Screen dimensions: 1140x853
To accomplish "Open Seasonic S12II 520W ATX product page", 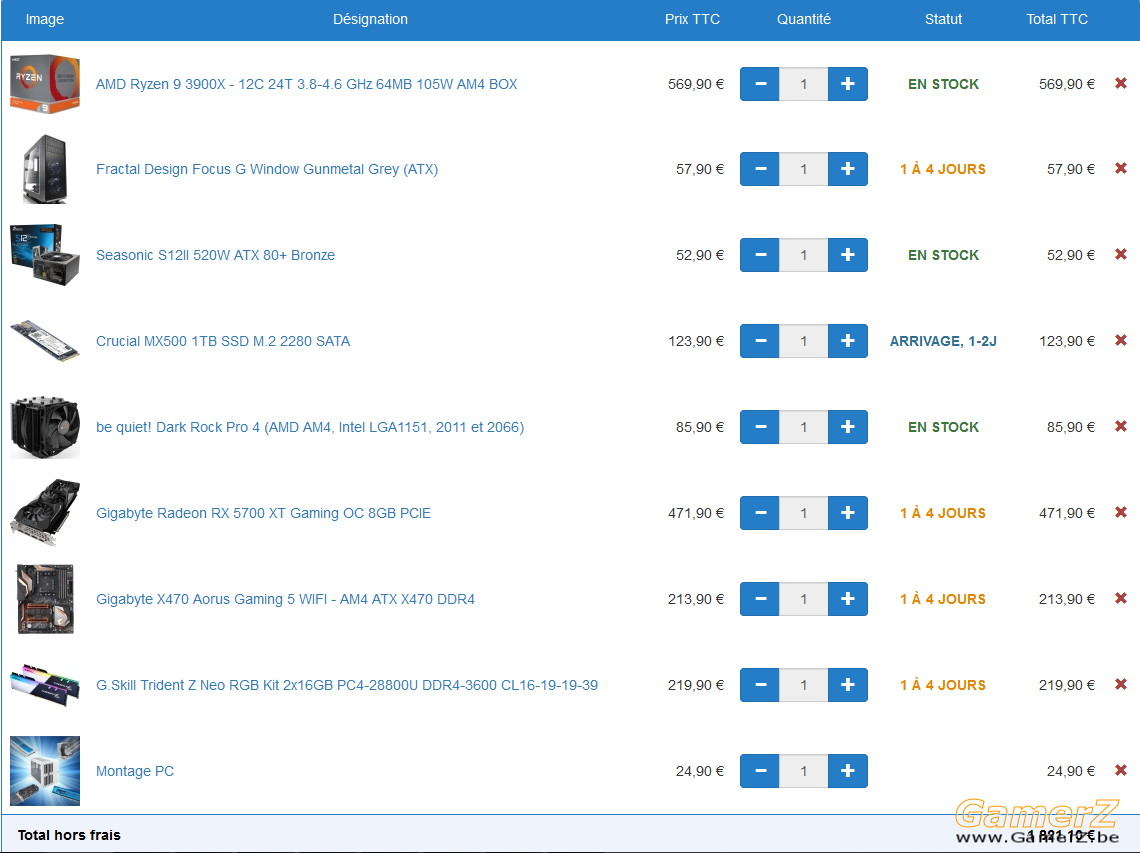I will coord(215,255).
